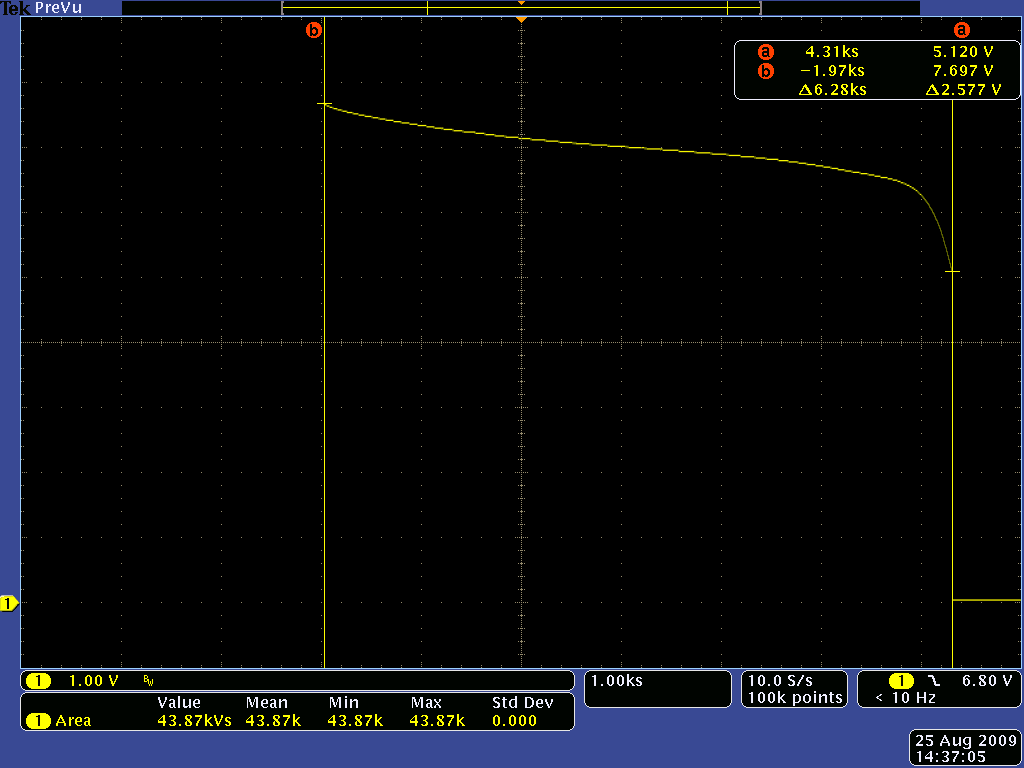Select the channel 1 badge beside 1.00 V

pyautogui.click(x=38, y=681)
